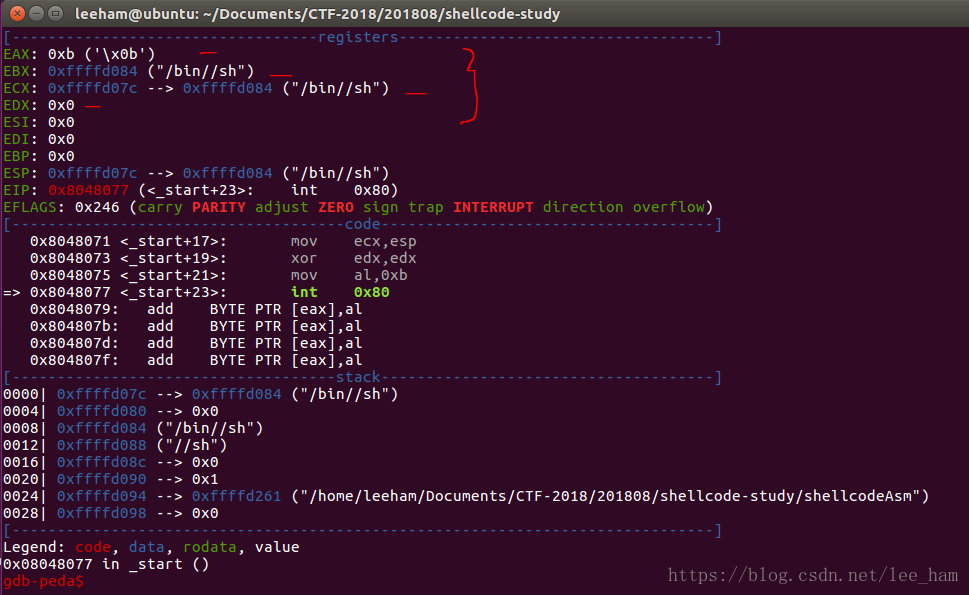Image resolution: width=969 pixels, height=595 pixels.
Task: Click the INTERRUPT flag text
Action: 493,207
